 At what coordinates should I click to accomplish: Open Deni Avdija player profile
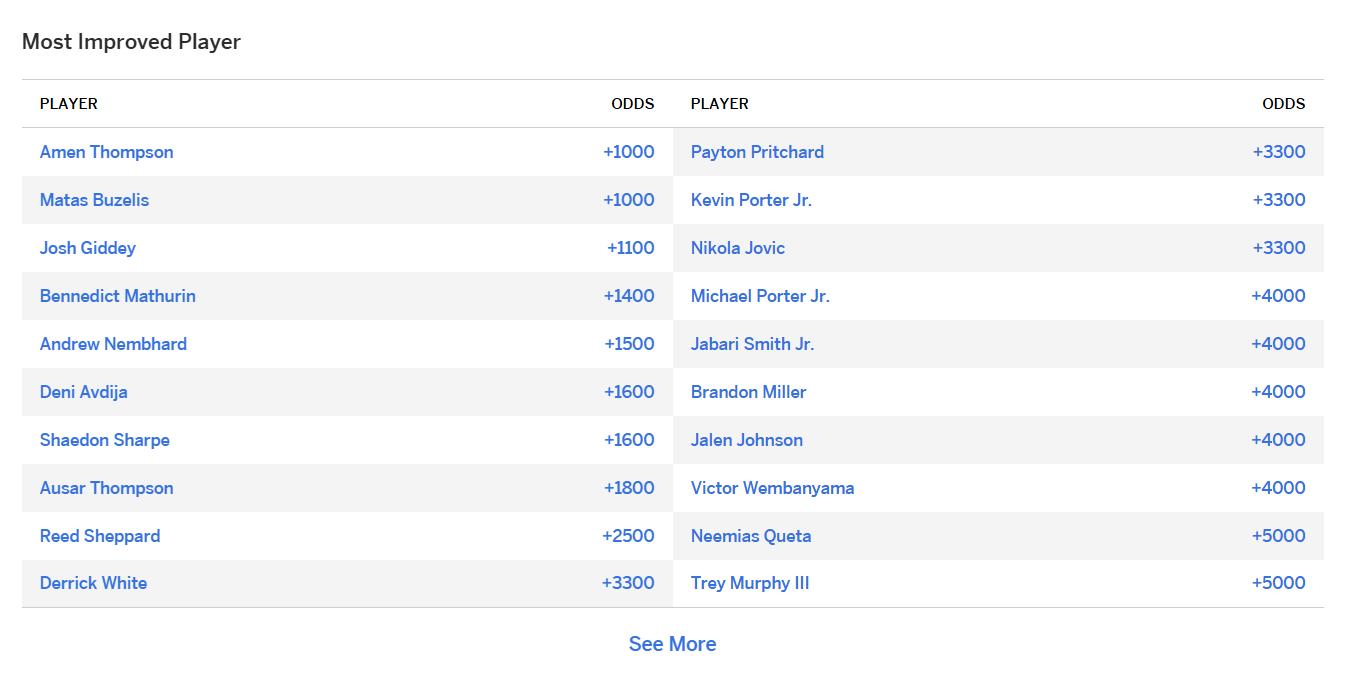coord(83,392)
